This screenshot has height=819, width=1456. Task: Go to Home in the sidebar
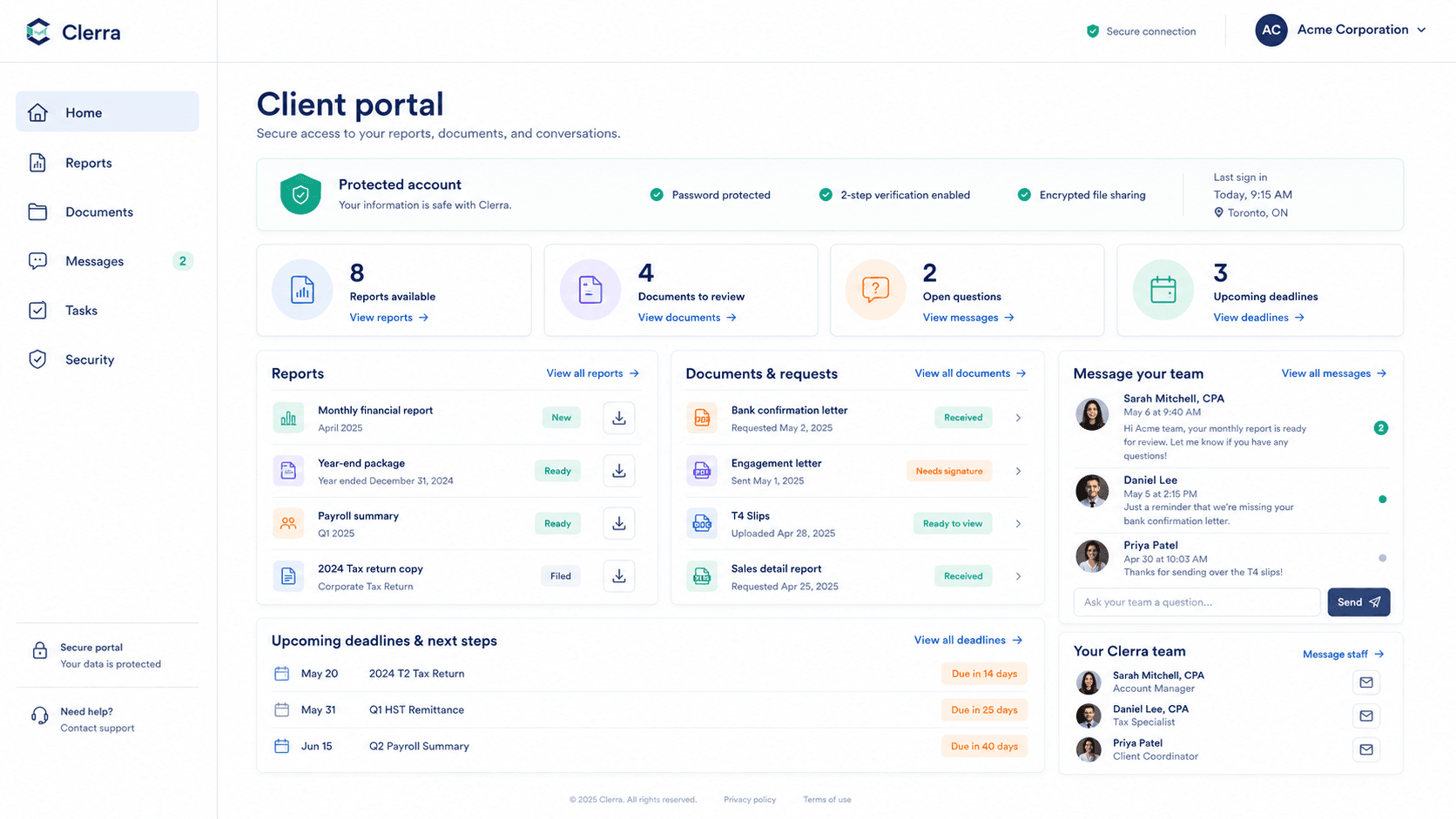coord(107,112)
